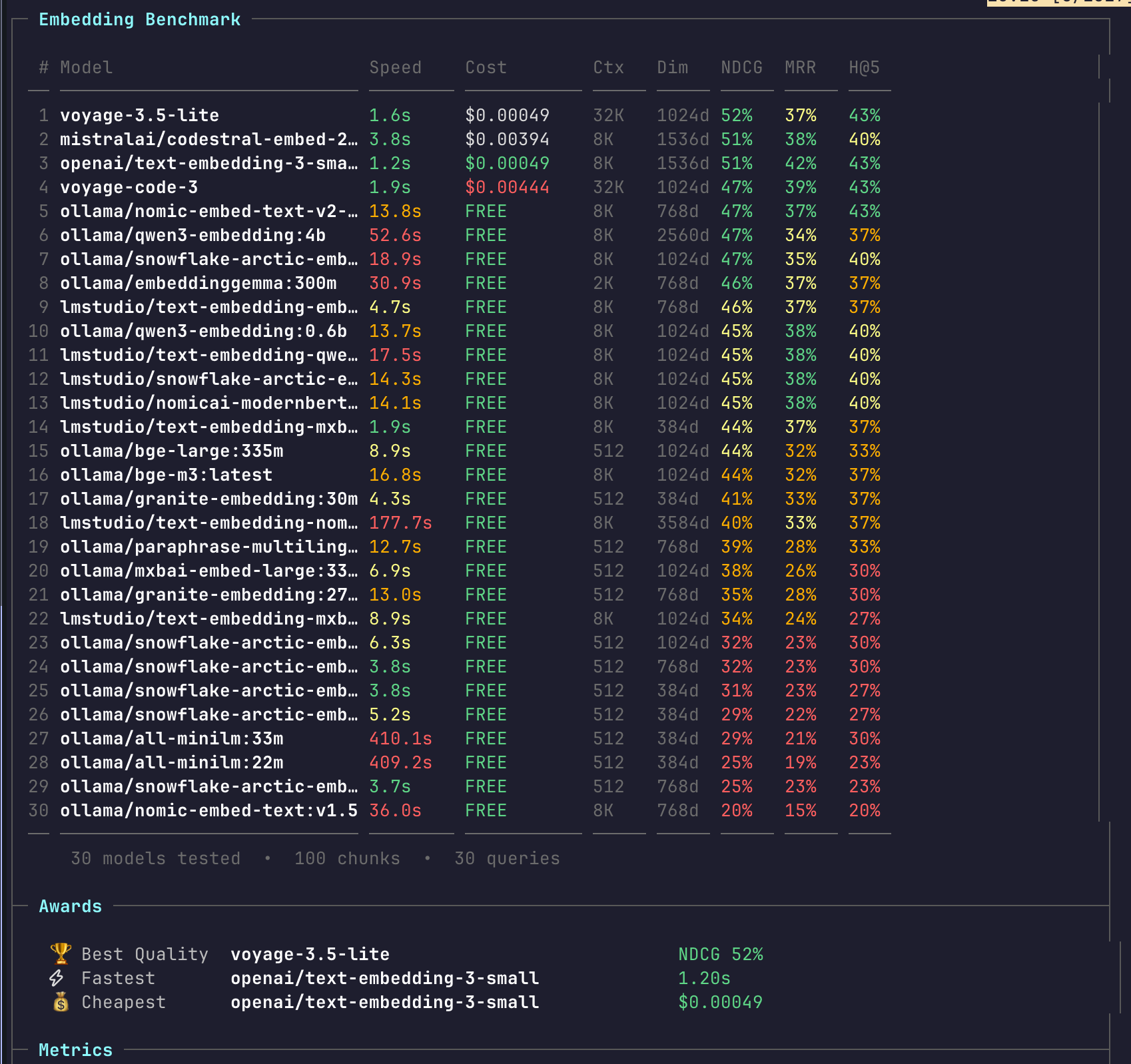
Task: Click the Cost column header
Action: pyautogui.click(x=486, y=67)
